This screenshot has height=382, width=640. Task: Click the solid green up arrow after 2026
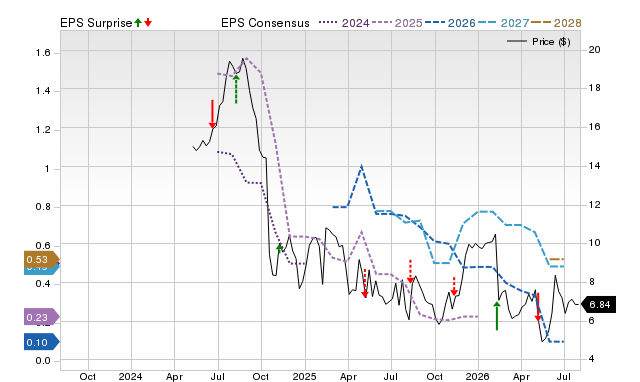tap(497, 316)
